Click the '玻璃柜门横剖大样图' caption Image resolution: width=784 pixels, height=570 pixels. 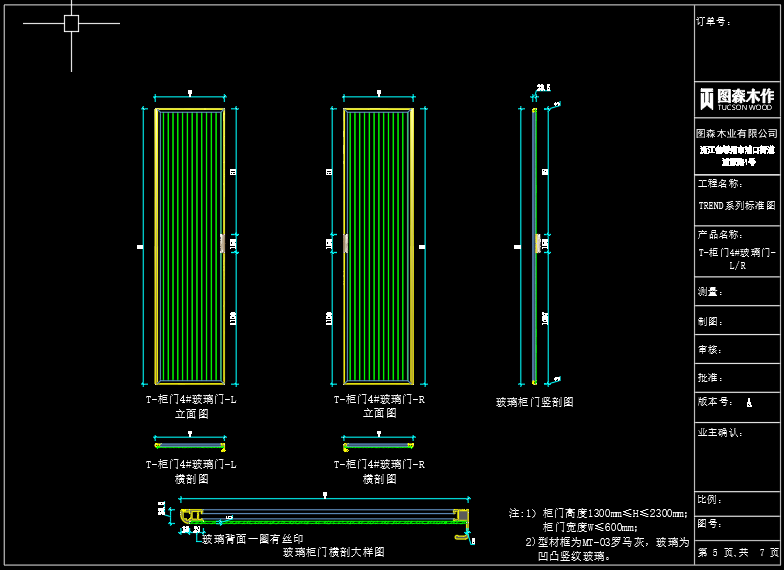coord(333,552)
